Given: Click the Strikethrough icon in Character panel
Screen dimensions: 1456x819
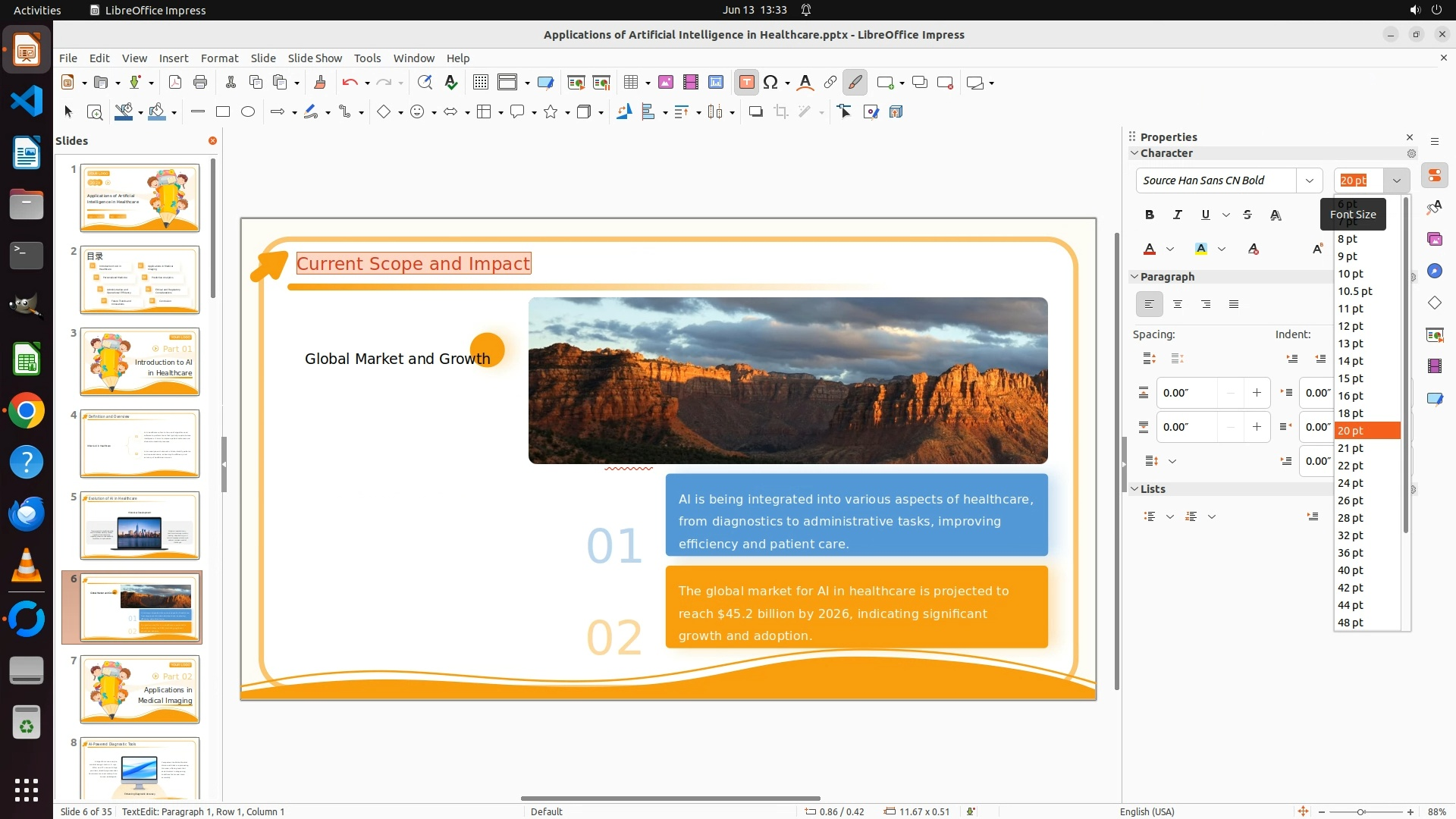Looking at the screenshot, I should point(1247,215).
